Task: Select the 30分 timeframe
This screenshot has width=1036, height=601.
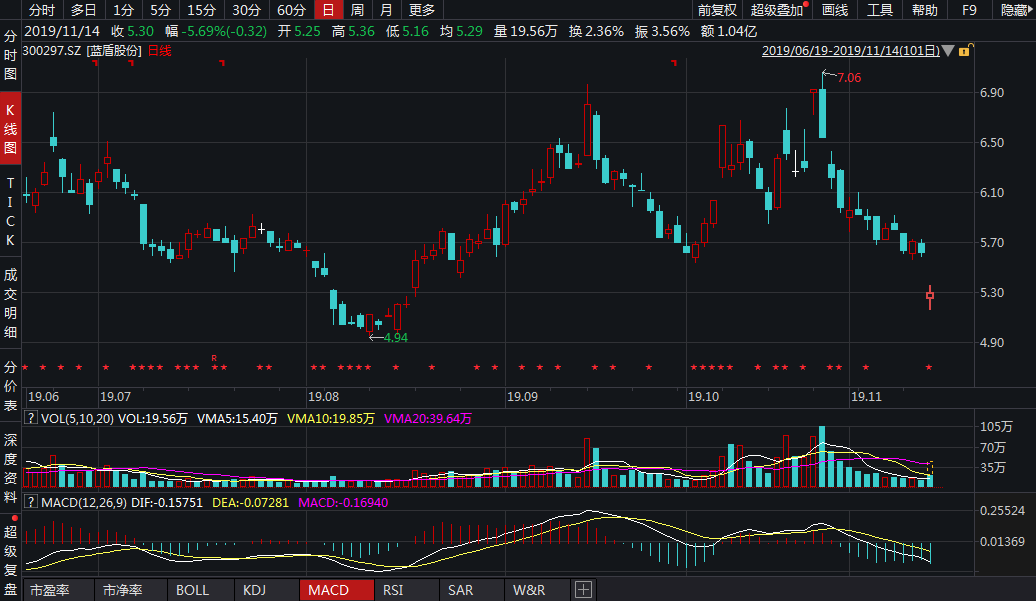Action: 246,10
